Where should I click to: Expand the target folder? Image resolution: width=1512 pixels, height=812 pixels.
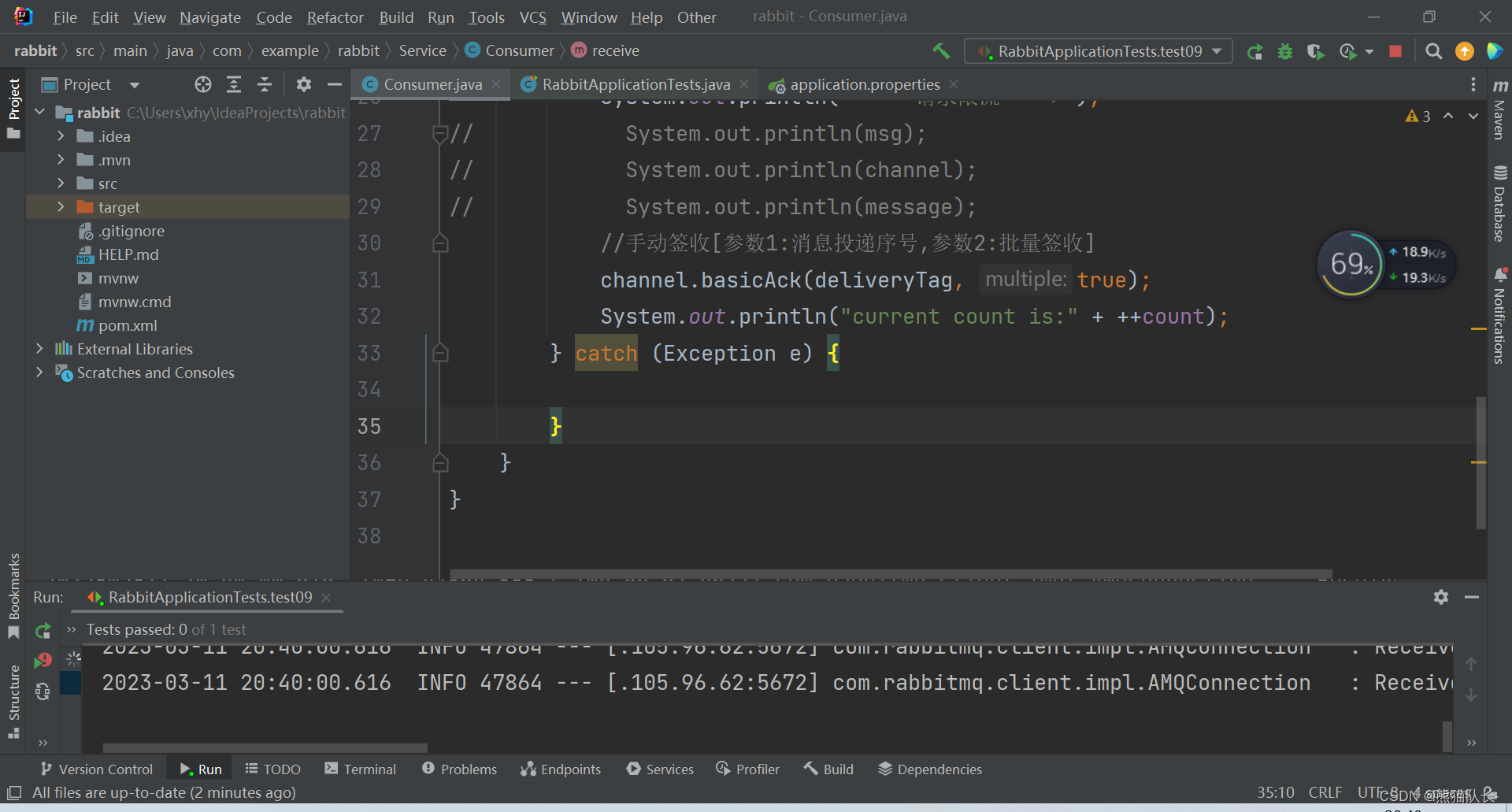point(61,207)
